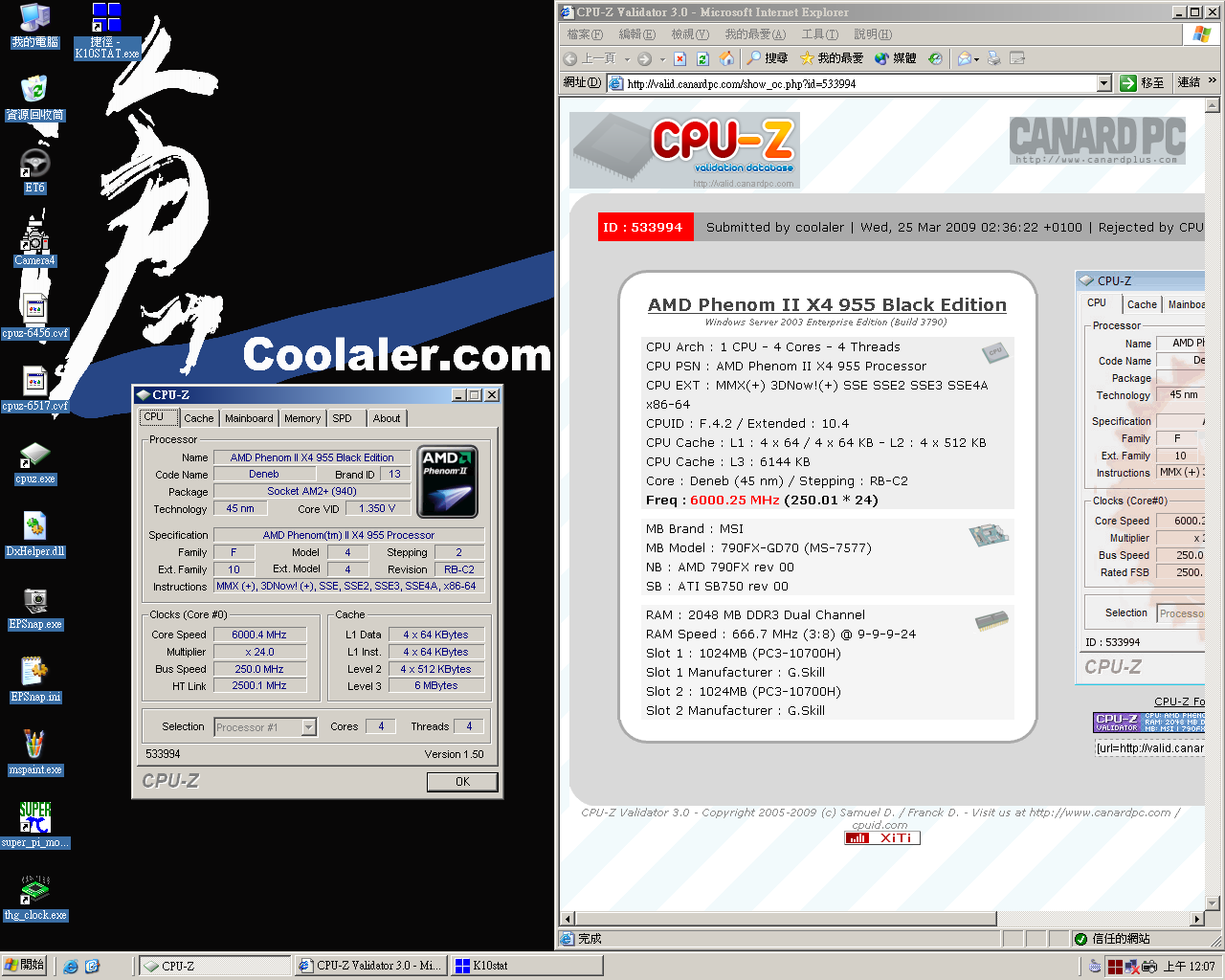
Task: Open the Edit menu in Internet Explorer
Action: [636, 34]
